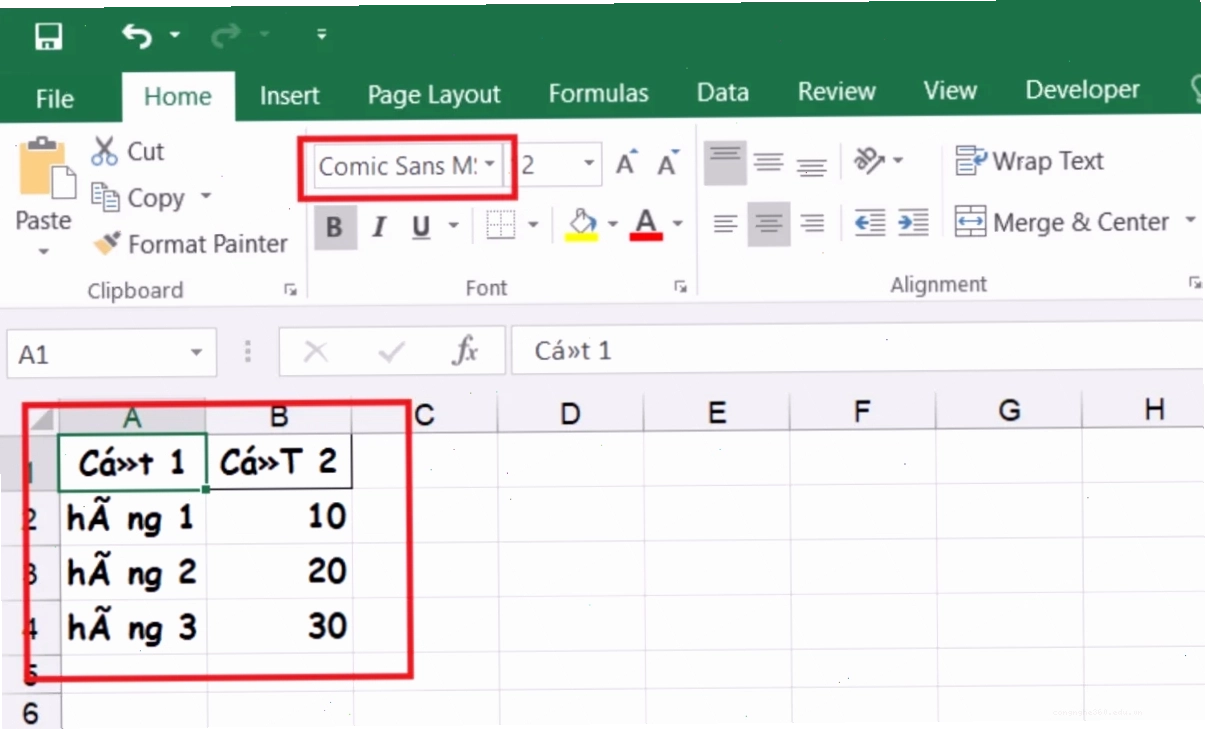Expand the Name Box dropdown arrow
Viewport: 1205px width, 729px height.
pyautogui.click(x=196, y=352)
